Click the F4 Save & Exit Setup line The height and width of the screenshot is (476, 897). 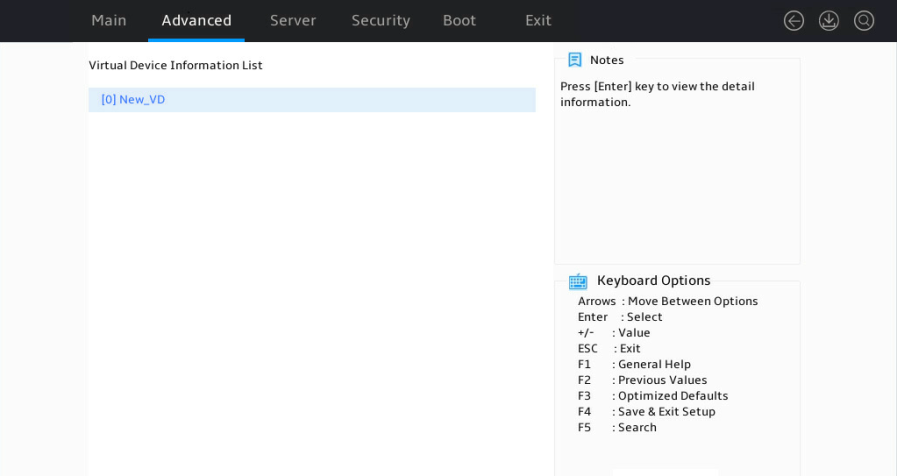point(646,411)
